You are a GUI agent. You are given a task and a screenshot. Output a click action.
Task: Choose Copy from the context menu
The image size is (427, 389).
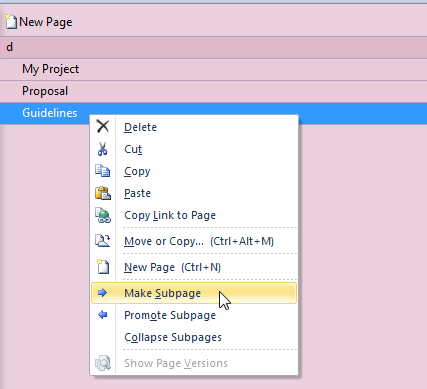[194, 171]
